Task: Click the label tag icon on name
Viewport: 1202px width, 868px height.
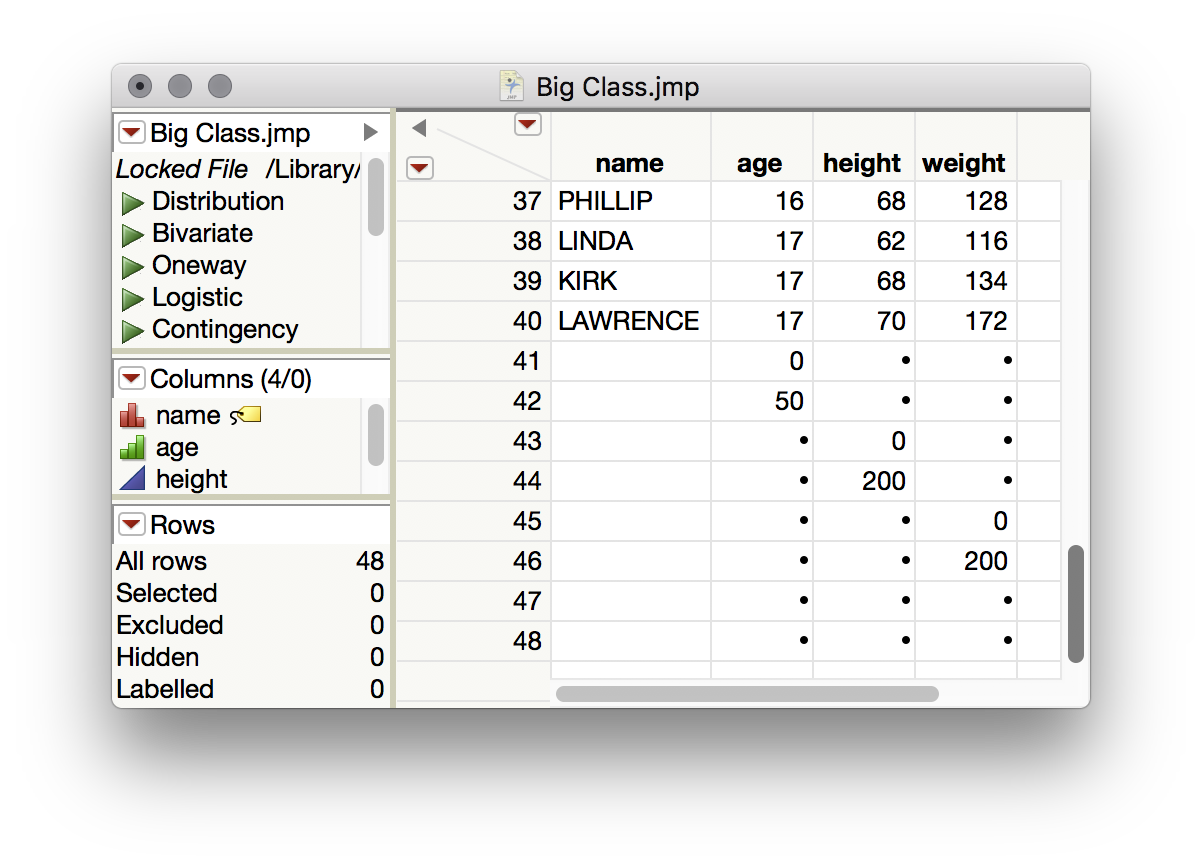Action: click(246, 415)
